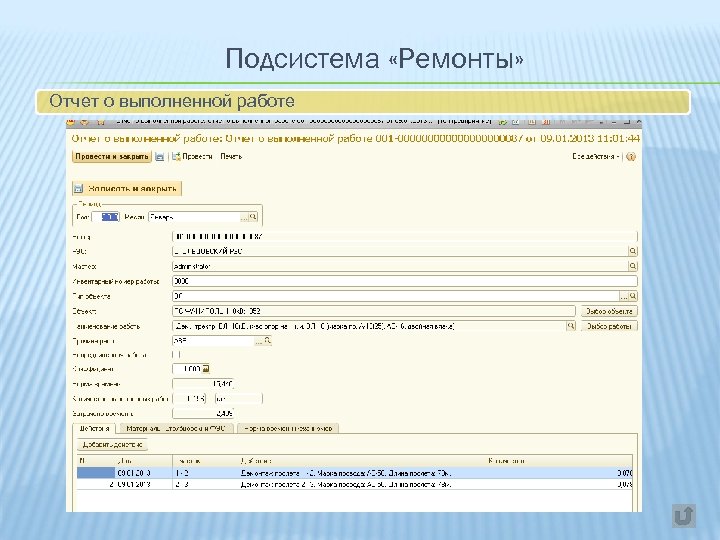Click the 'Тип объекта' input field
The image size is (720, 540).
[395, 296]
